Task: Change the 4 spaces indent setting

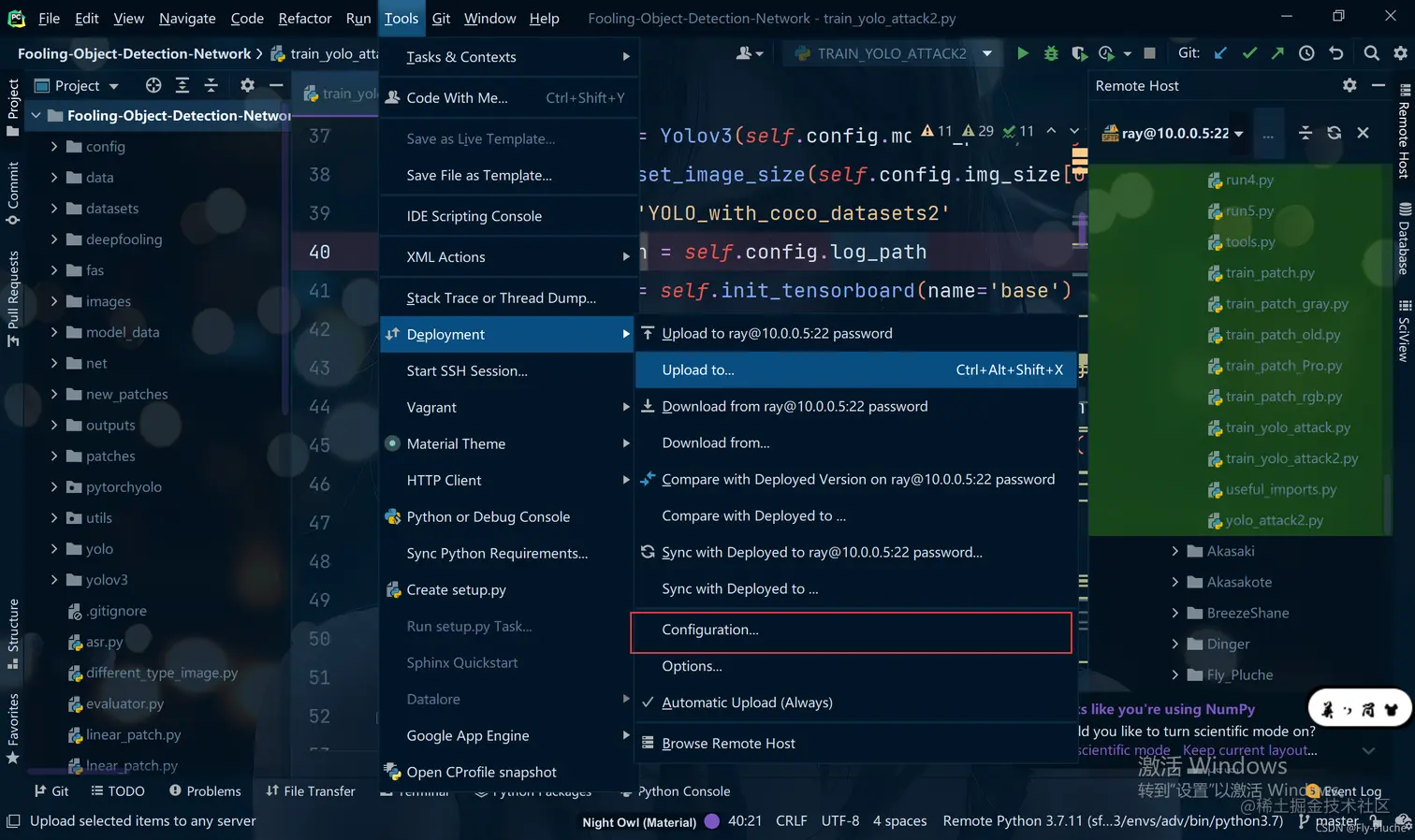Action: point(899,821)
